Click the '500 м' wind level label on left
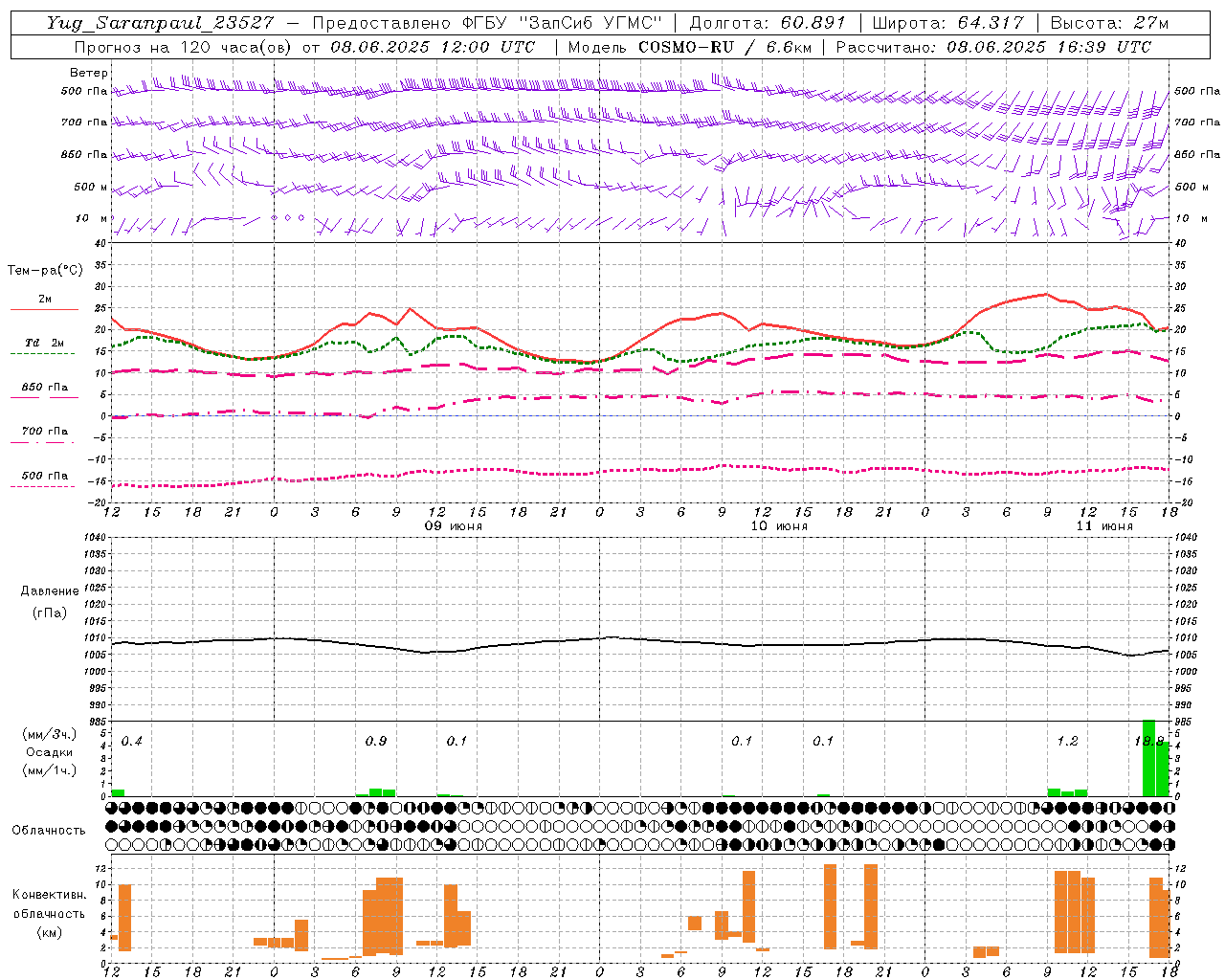 (x=91, y=187)
